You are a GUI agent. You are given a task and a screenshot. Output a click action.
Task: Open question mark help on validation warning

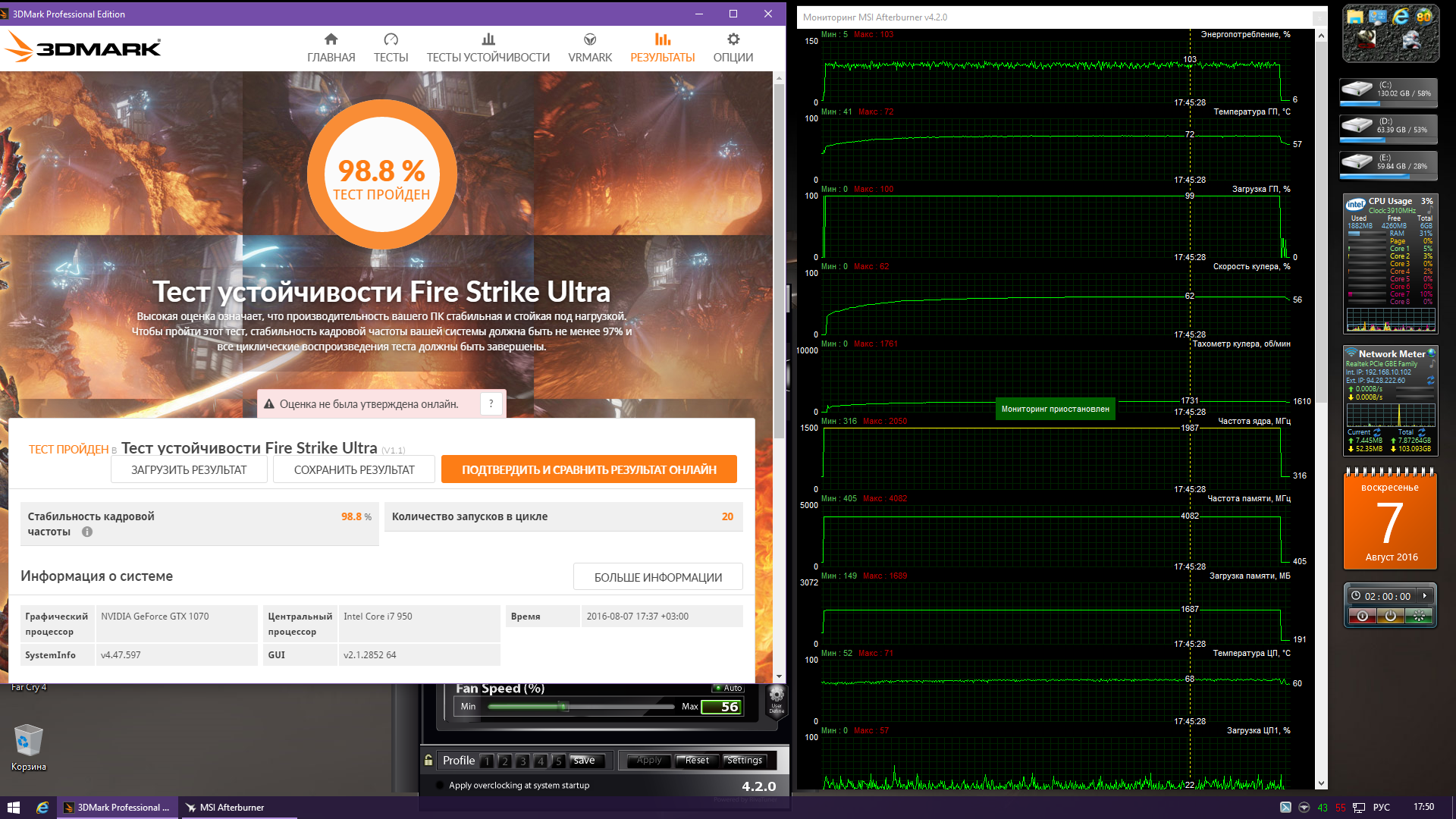tap(491, 404)
